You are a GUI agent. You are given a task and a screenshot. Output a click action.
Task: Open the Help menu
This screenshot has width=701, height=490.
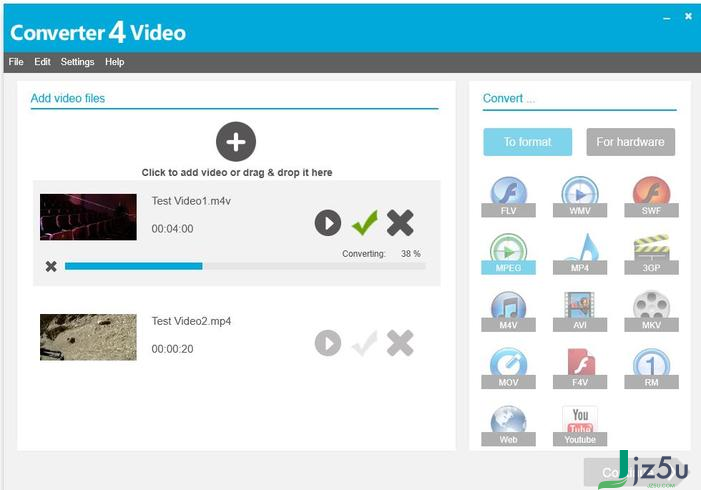(114, 62)
